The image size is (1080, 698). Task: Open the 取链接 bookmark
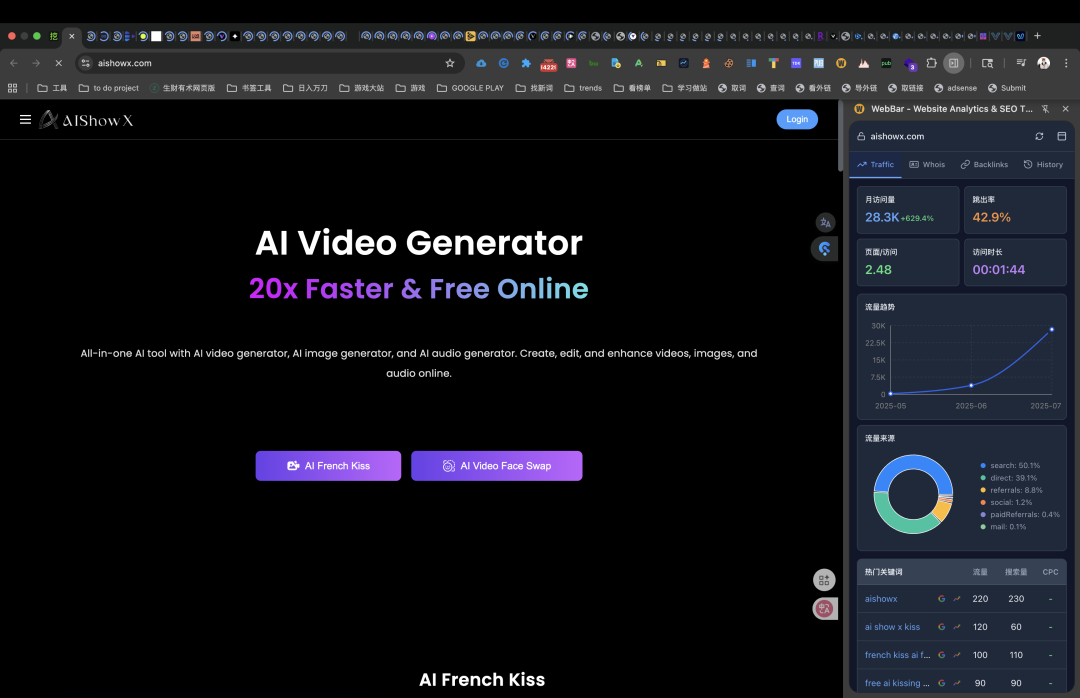point(906,88)
